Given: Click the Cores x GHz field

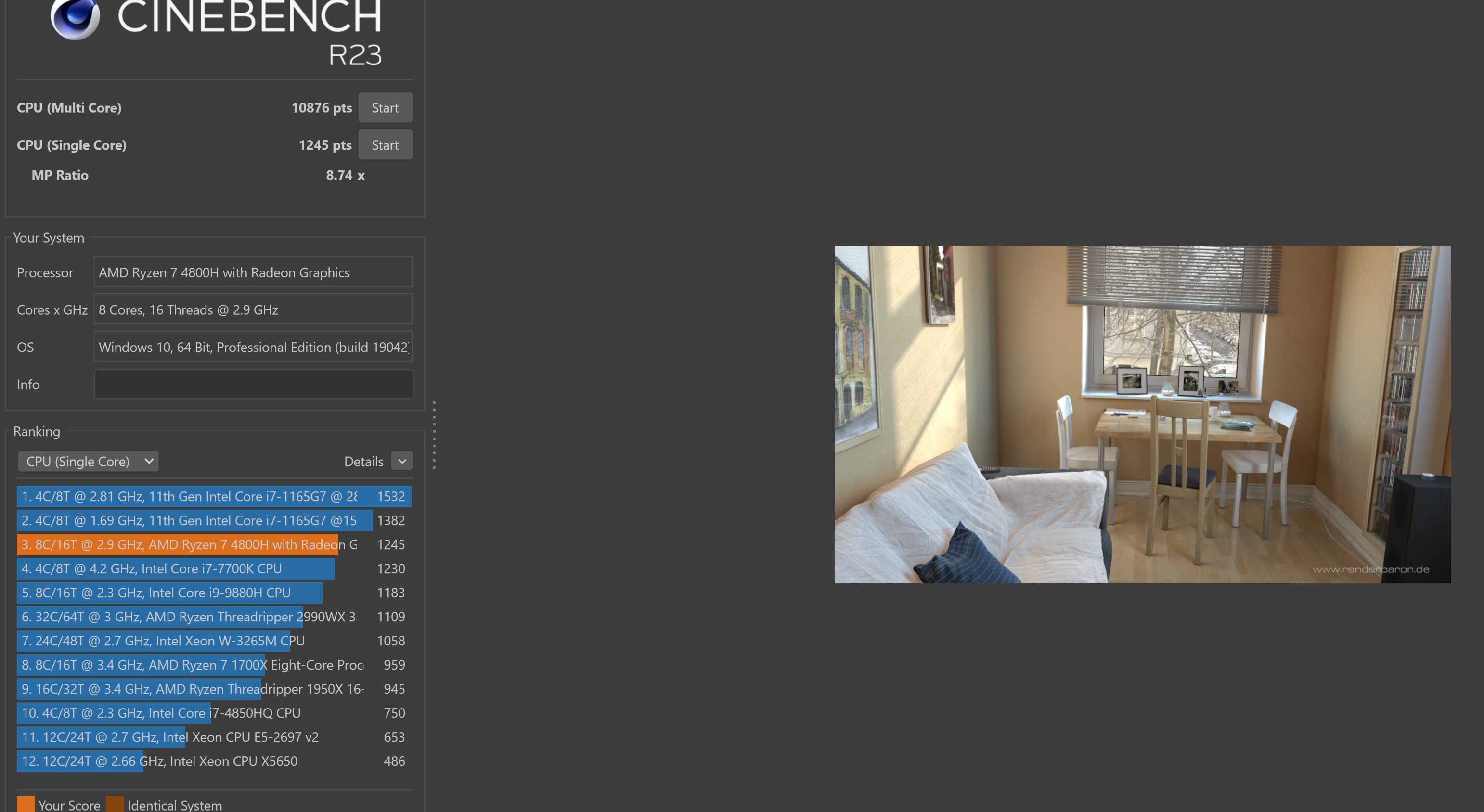Looking at the screenshot, I should tap(253, 309).
